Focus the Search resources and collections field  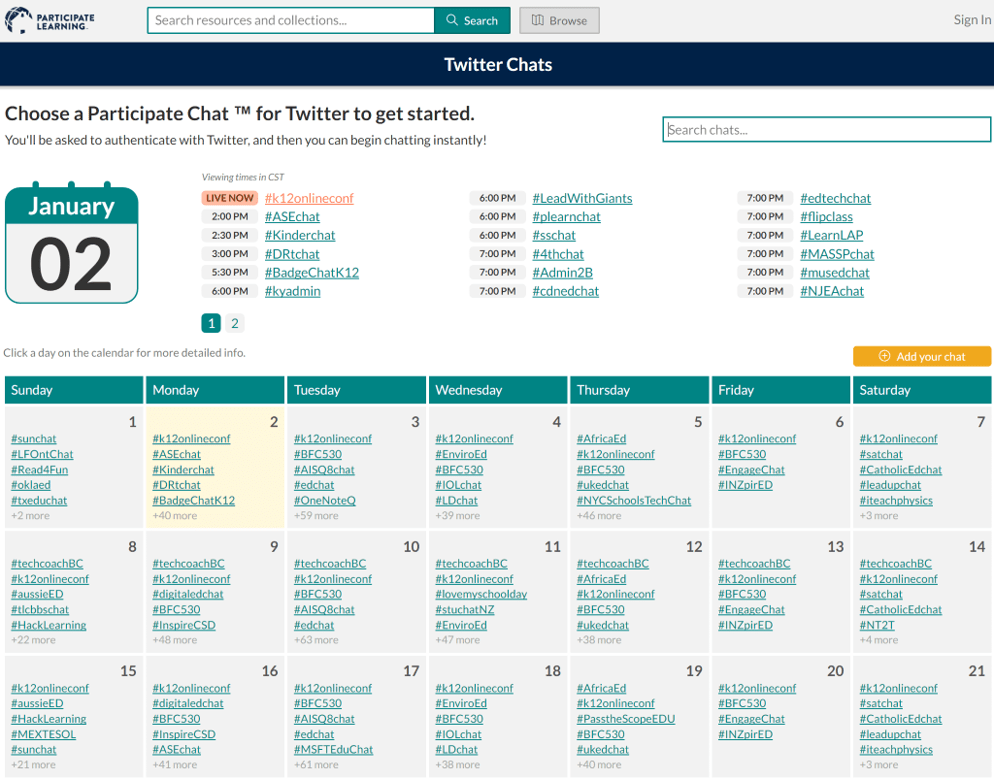(291, 20)
